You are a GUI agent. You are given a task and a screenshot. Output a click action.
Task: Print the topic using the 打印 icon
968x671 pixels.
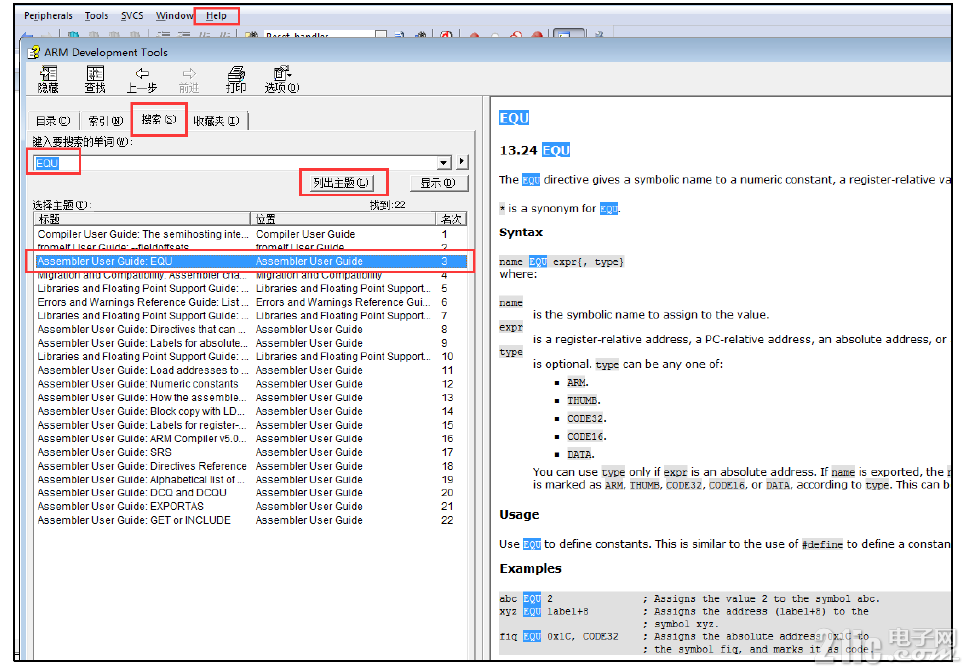[x=236, y=79]
